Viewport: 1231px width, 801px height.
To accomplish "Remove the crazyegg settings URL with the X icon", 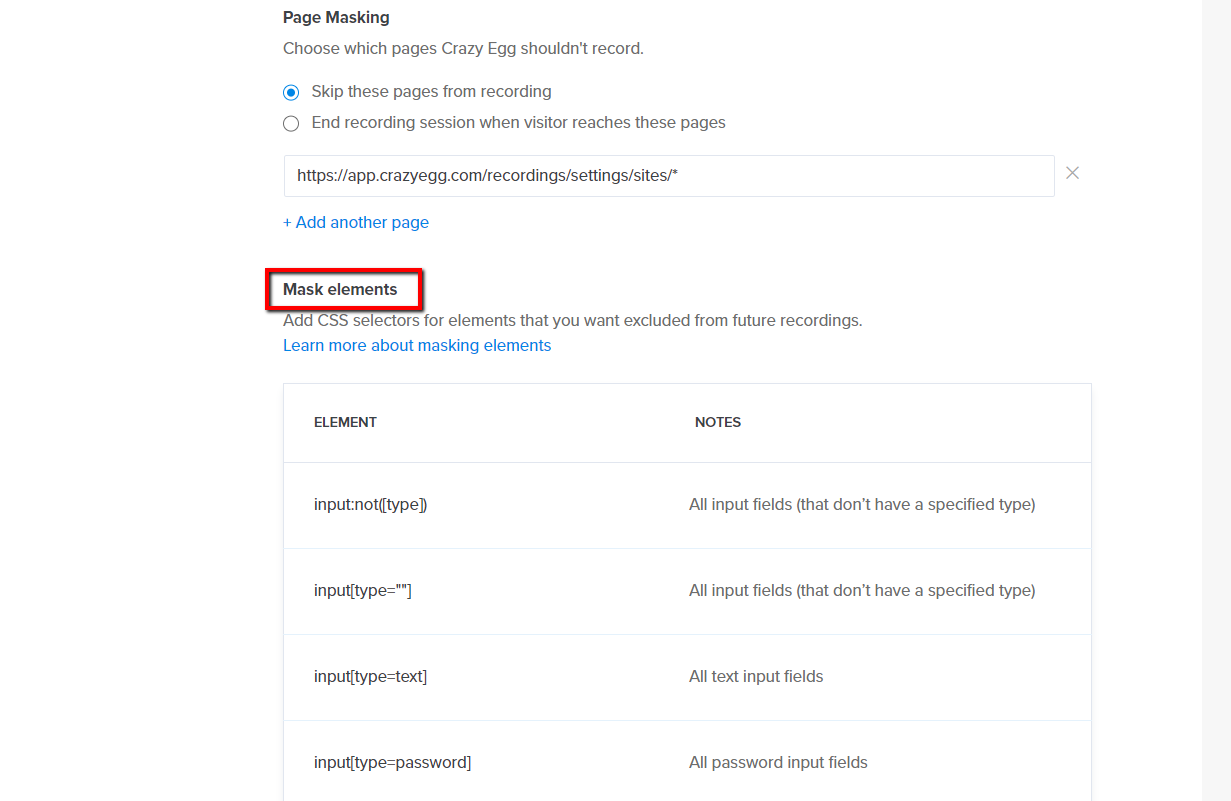I will point(1072,173).
